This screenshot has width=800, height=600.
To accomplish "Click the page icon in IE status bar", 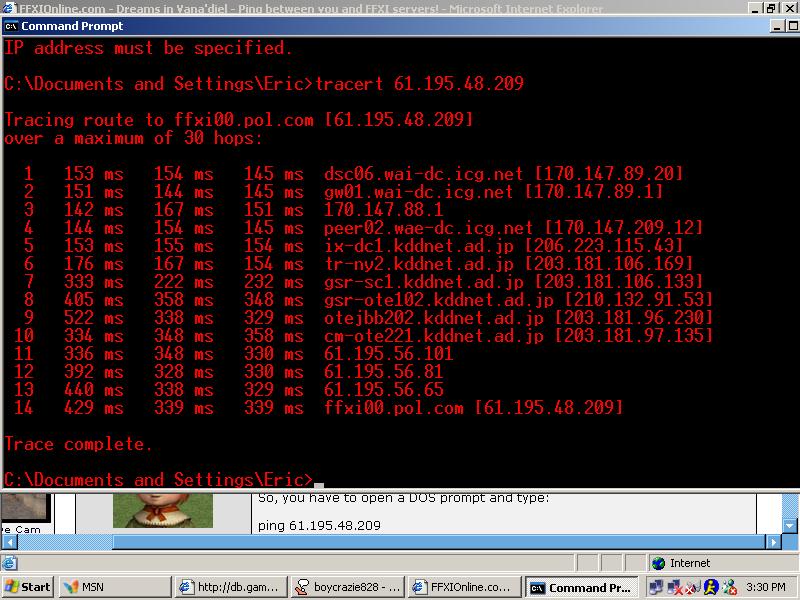I will tap(10, 563).
